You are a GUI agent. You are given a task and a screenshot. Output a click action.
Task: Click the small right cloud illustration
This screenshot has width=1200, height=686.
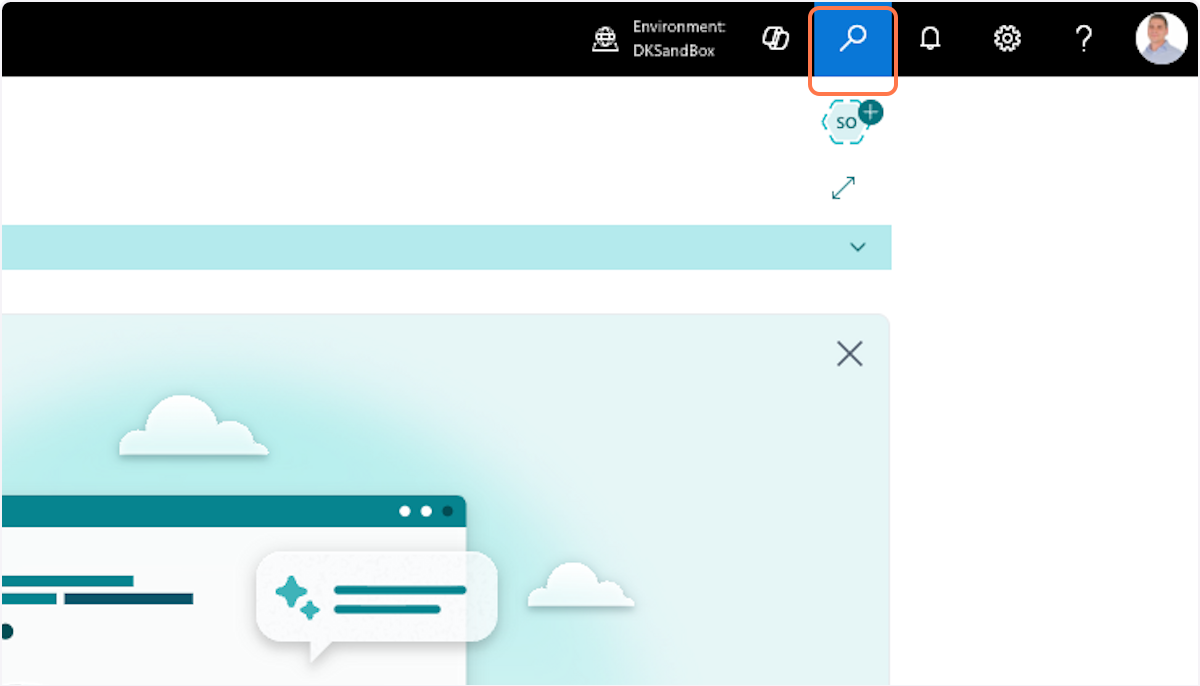click(x=580, y=587)
